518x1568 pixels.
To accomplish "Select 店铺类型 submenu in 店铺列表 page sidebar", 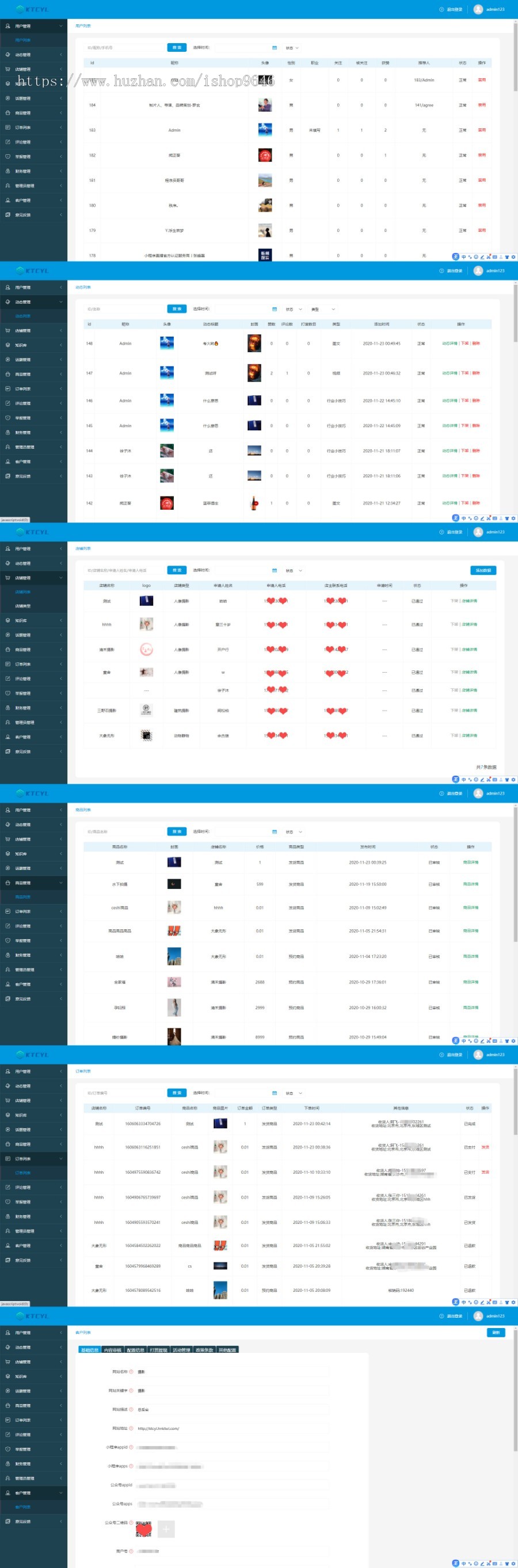I will click(x=23, y=606).
